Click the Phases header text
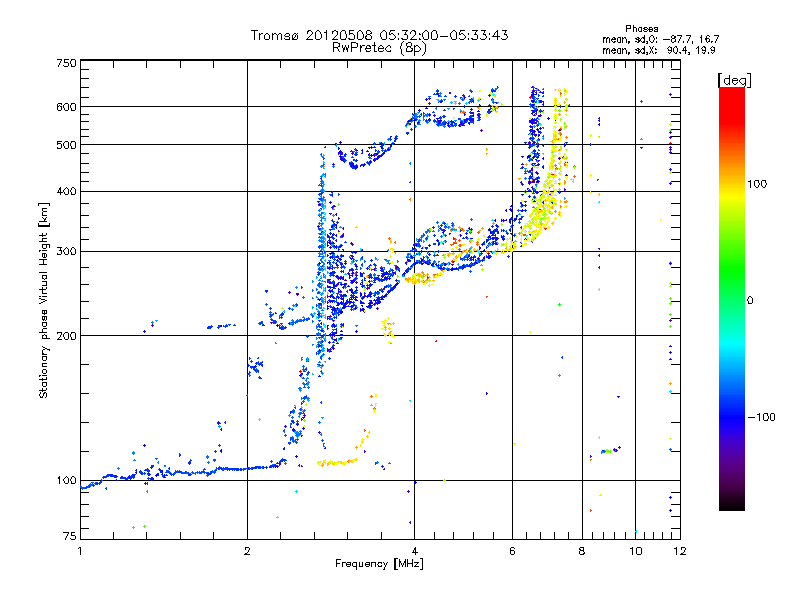Image resolution: width=800 pixels, height=600 pixels. tap(641, 28)
